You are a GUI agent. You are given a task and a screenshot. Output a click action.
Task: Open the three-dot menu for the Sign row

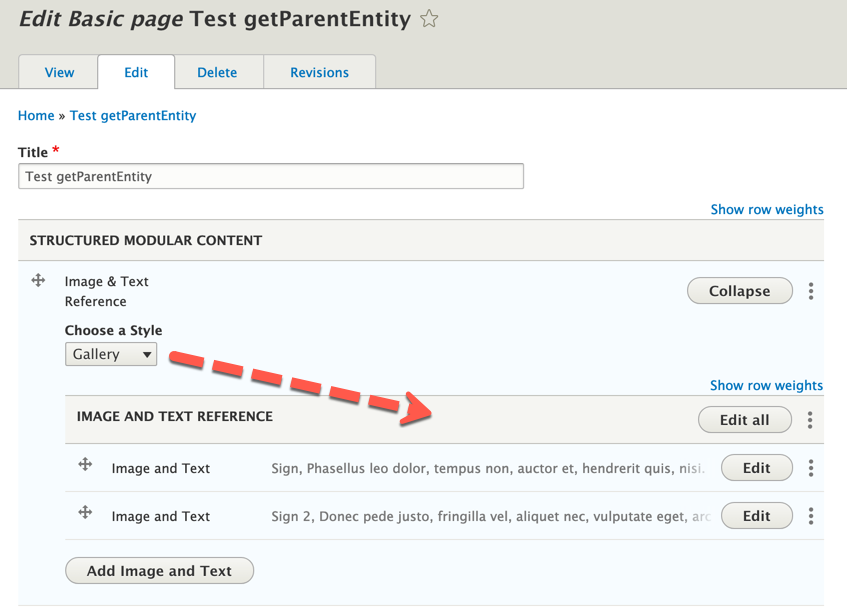point(811,468)
